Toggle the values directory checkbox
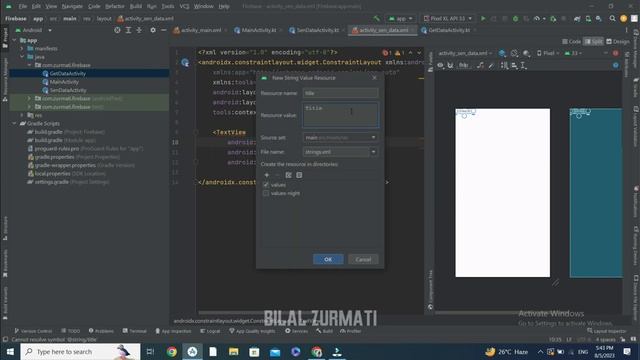This screenshot has width=640, height=360. (x=266, y=185)
